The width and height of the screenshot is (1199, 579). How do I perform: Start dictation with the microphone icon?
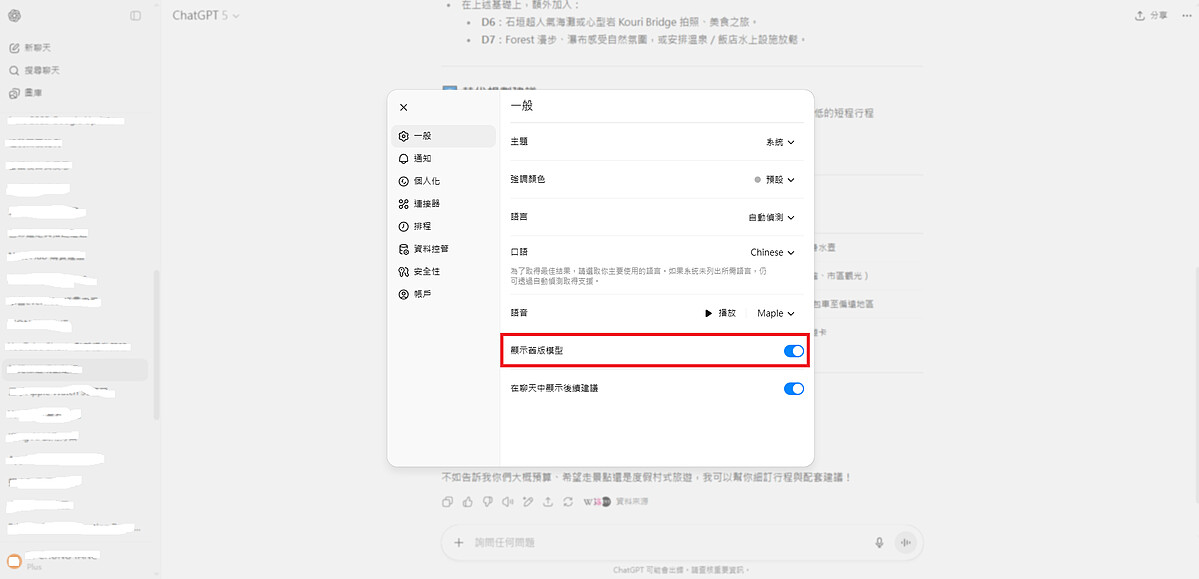(x=879, y=541)
